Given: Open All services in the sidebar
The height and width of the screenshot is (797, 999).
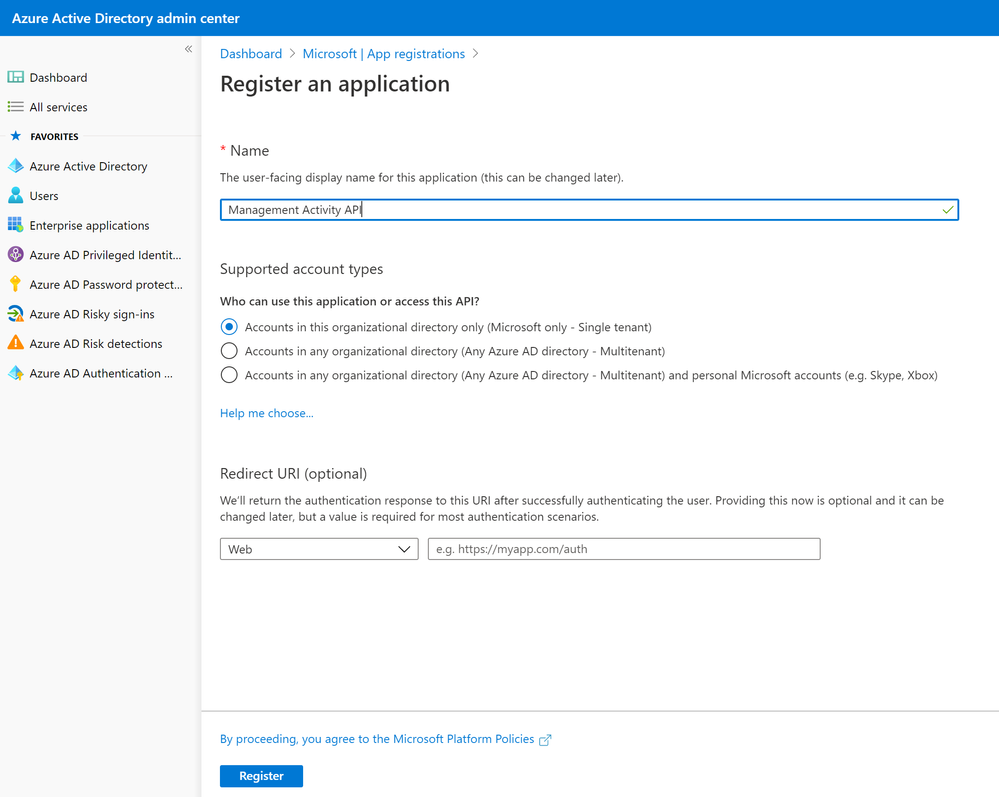Looking at the screenshot, I should pyautogui.click(x=58, y=107).
